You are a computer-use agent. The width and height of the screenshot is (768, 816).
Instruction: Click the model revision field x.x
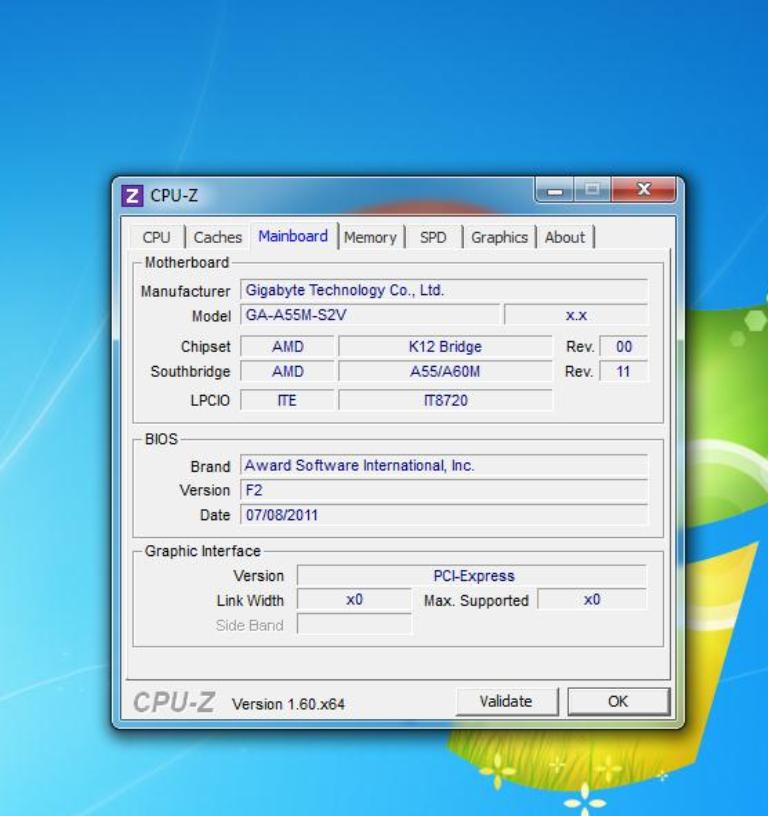[x=576, y=315]
